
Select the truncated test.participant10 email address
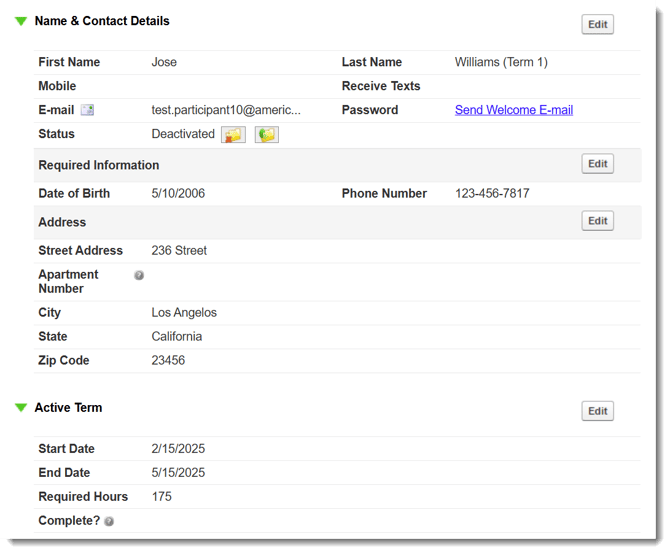[225, 110]
